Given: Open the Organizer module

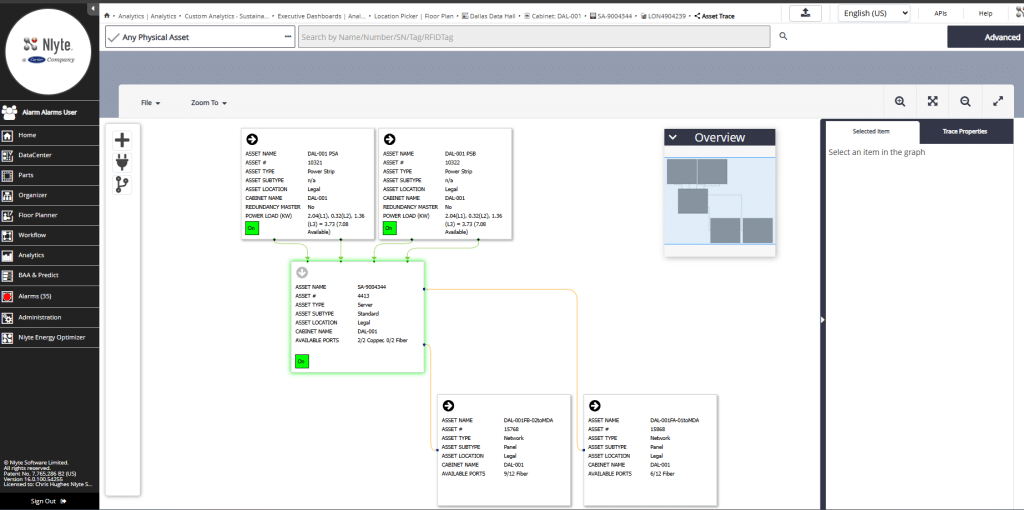Looking at the screenshot, I should click(x=50, y=195).
